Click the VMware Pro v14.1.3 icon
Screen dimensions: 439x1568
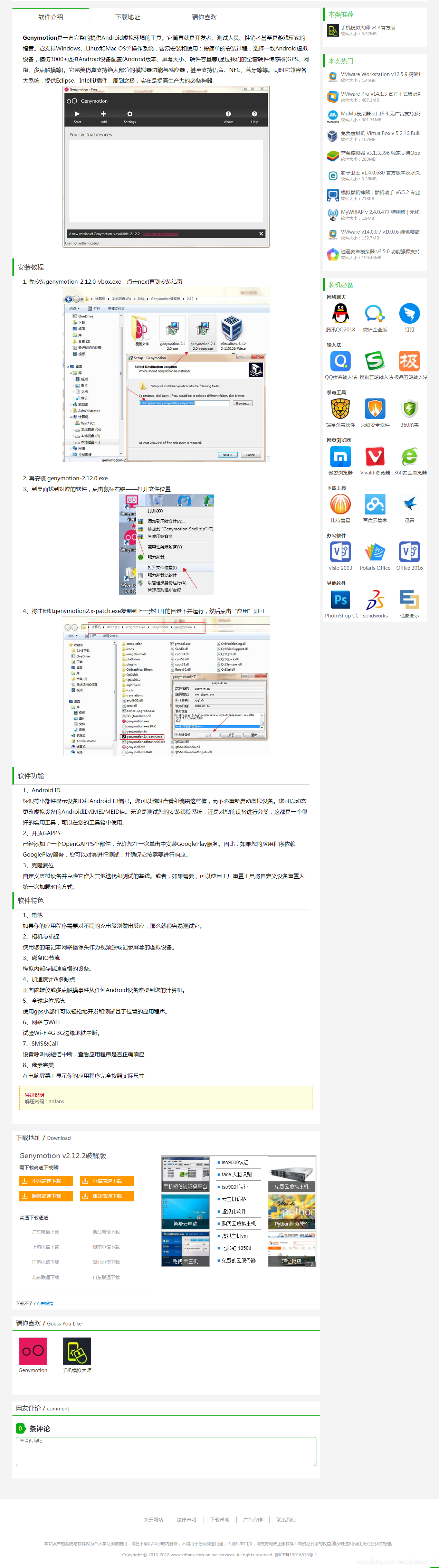[333, 96]
